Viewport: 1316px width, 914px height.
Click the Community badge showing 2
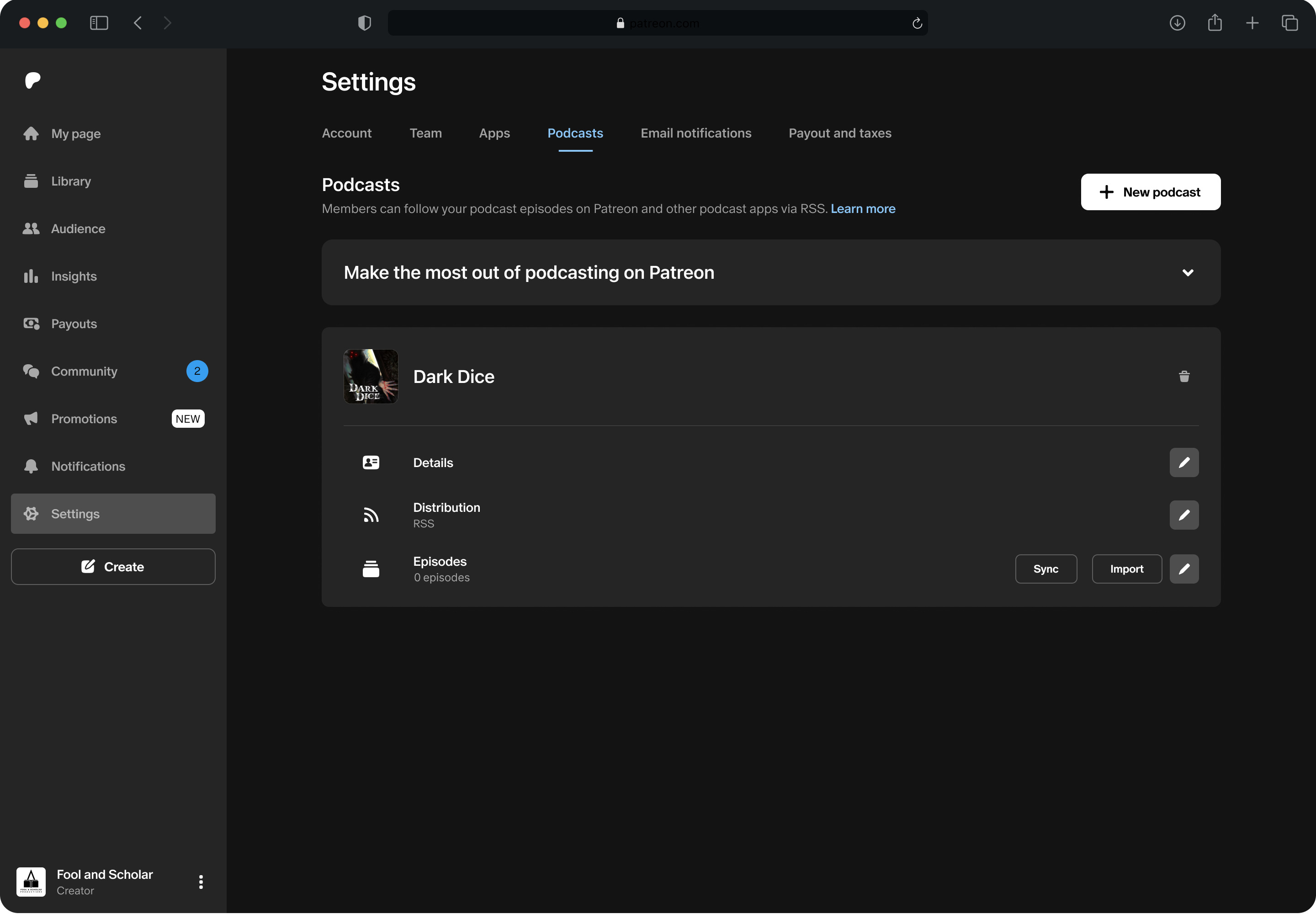[197, 371]
